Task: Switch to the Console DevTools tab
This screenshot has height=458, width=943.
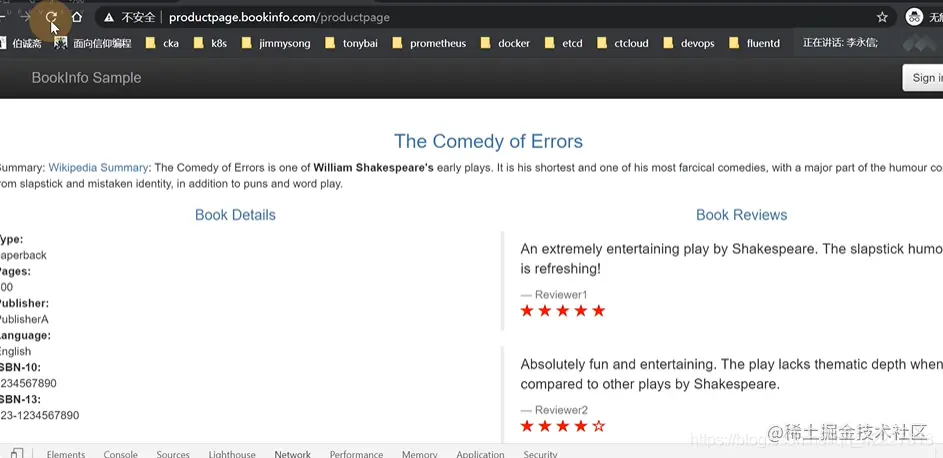Action: point(120,454)
